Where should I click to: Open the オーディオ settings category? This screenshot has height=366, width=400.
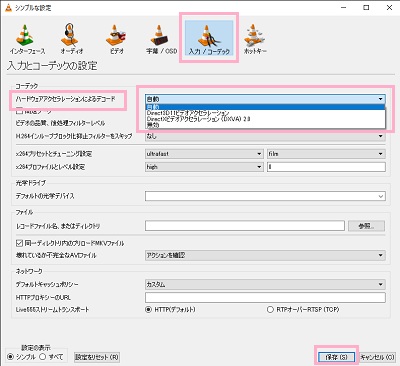pyautogui.click(x=71, y=39)
